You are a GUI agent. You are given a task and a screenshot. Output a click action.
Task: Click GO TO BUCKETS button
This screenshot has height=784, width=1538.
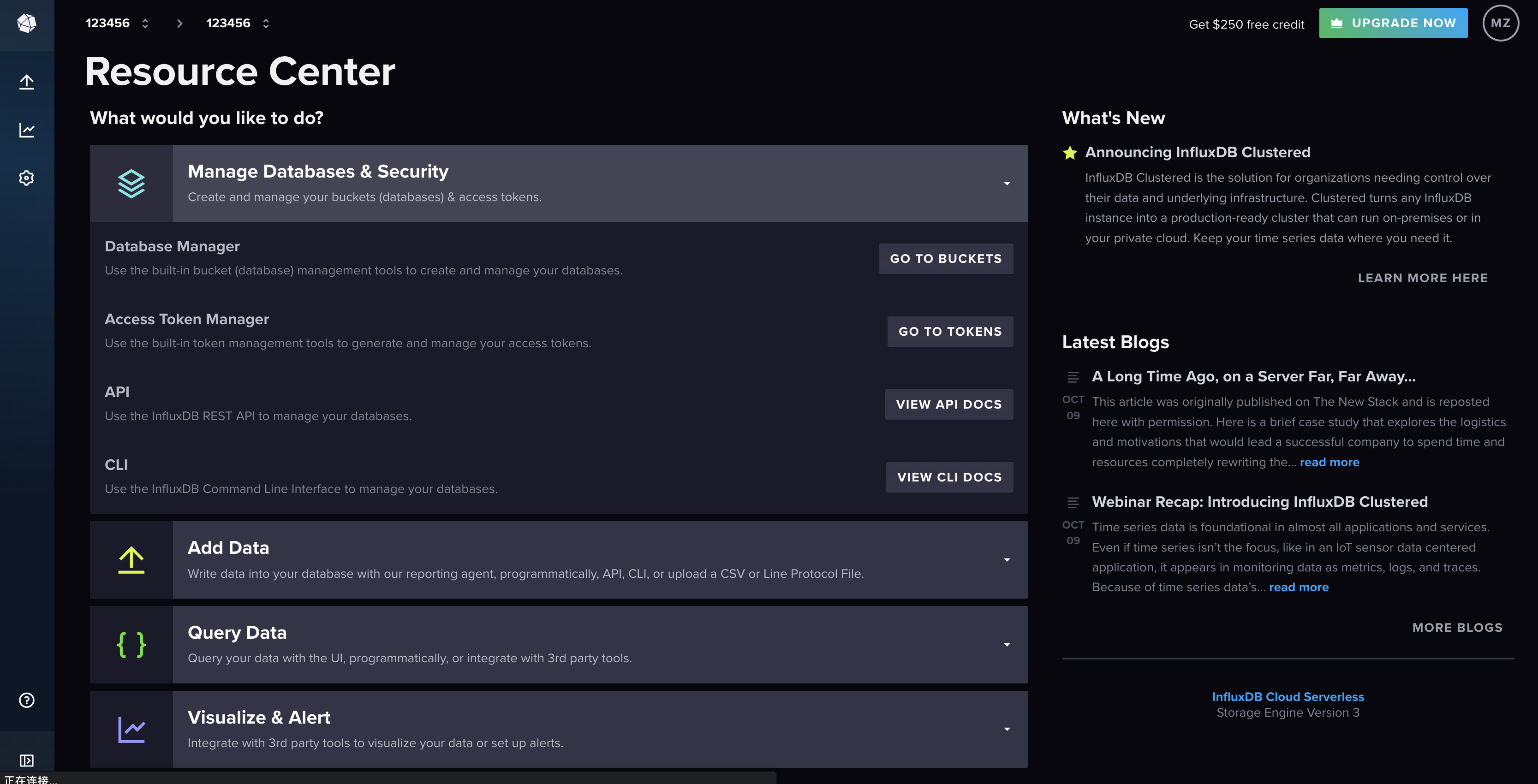946,258
